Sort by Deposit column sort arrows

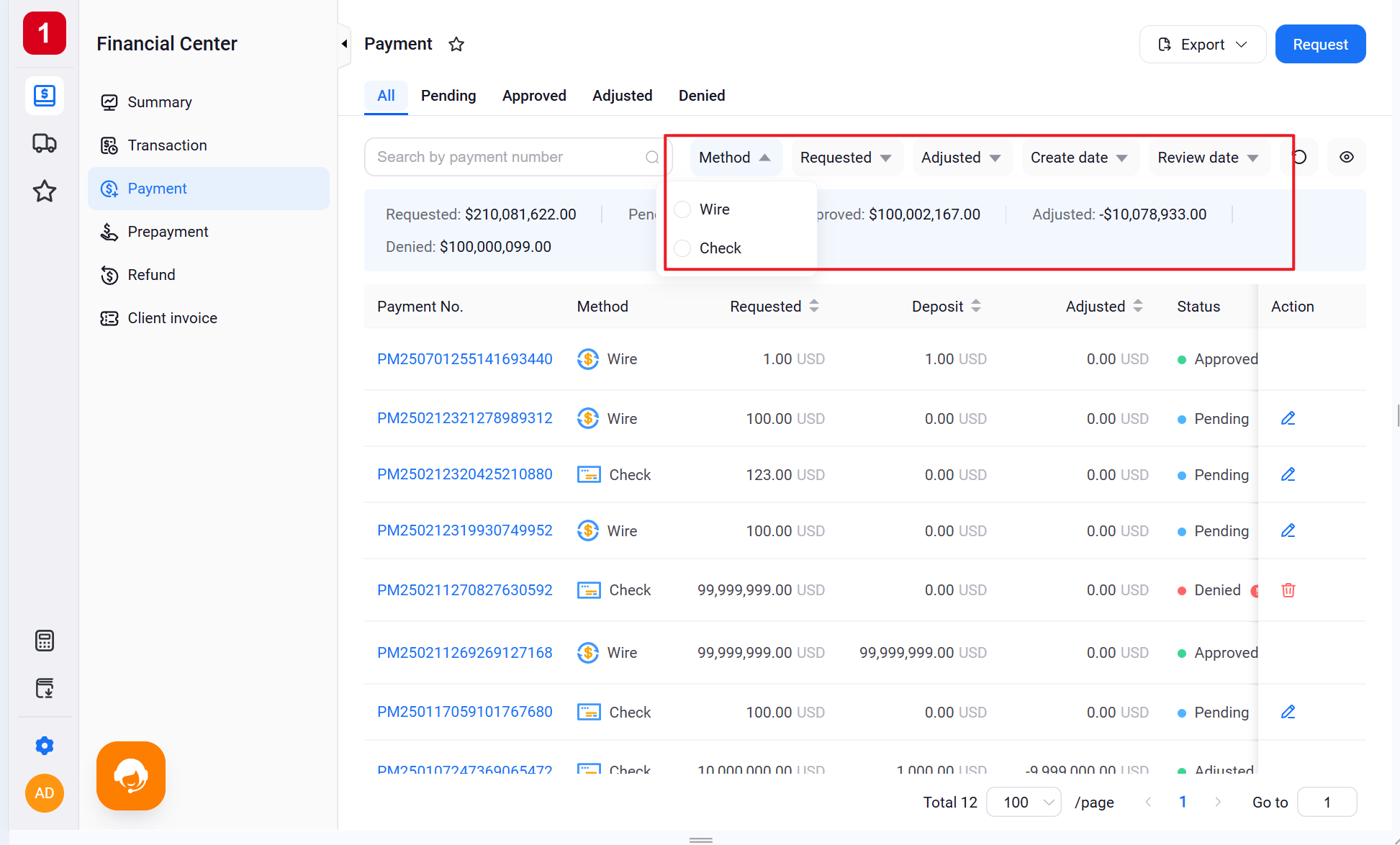click(976, 306)
